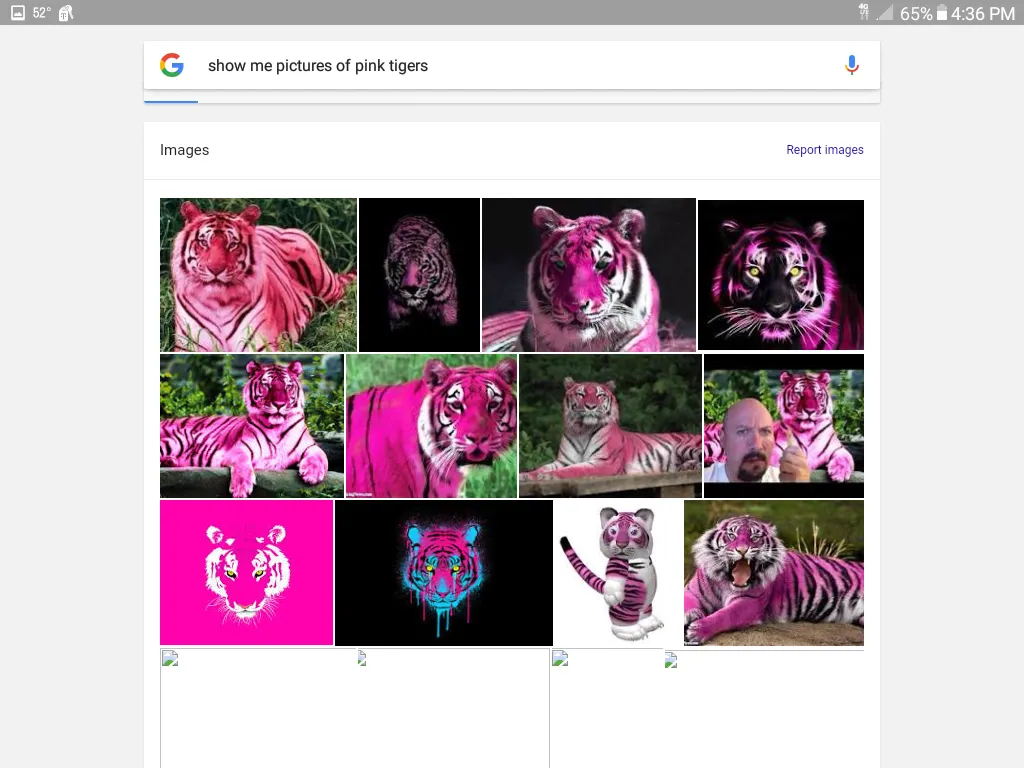Click the Images section heading
1024x768 pixels.
185,150
